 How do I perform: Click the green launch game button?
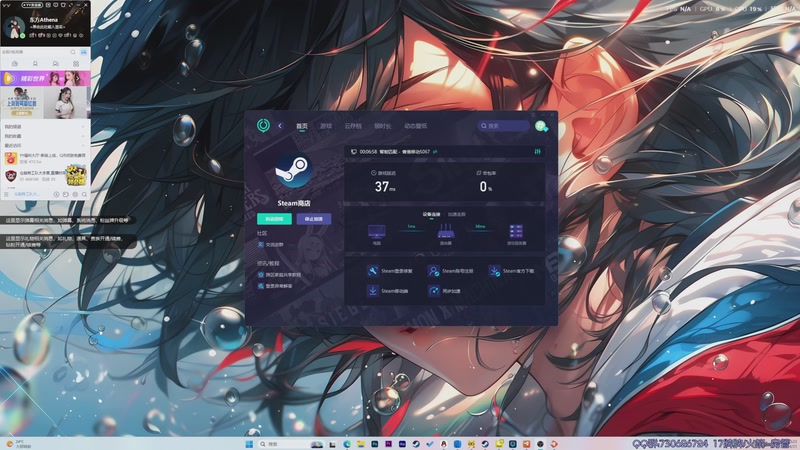coord(274,219)
